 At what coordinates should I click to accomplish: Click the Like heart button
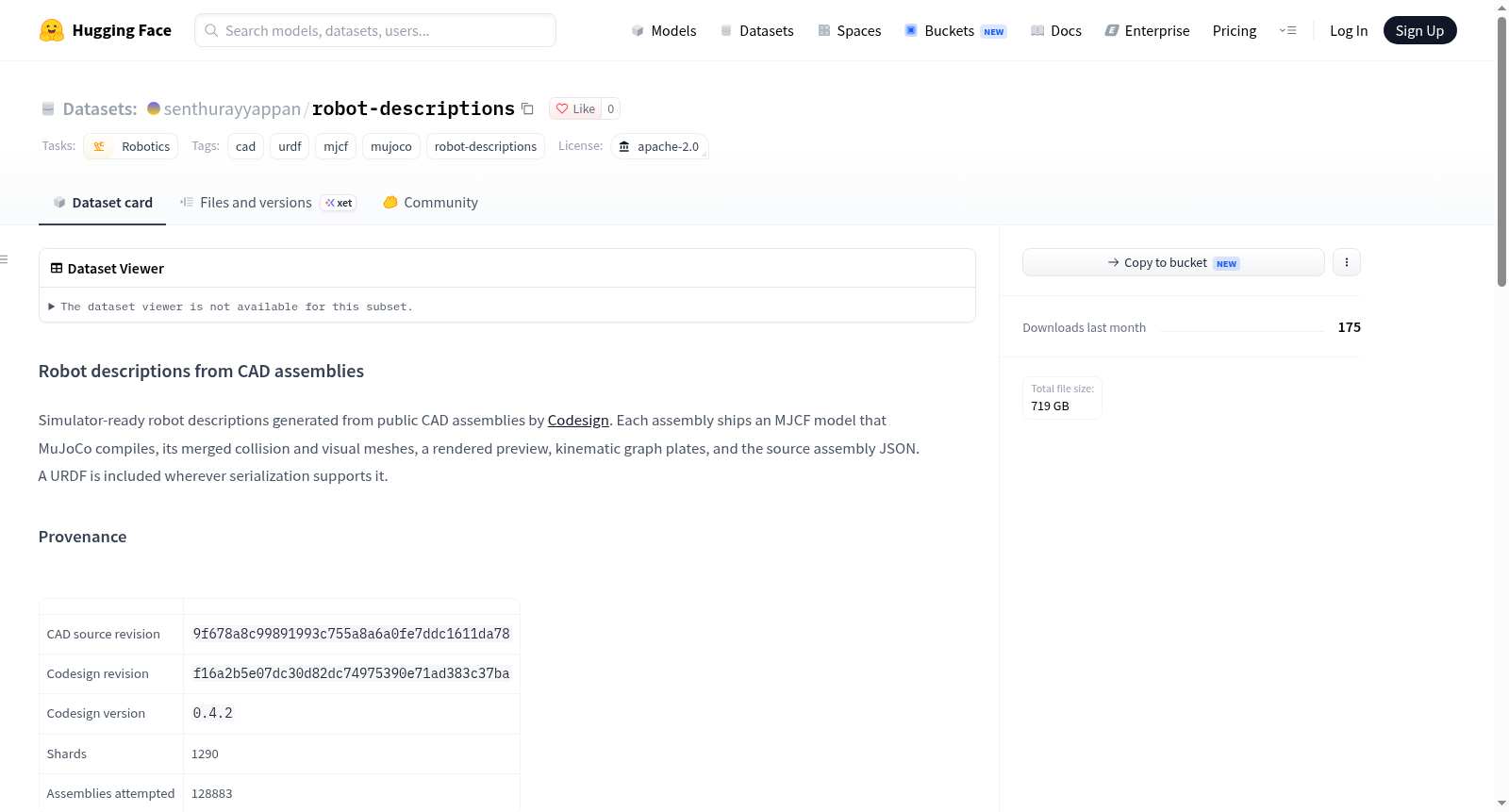(x=575, y=109)
